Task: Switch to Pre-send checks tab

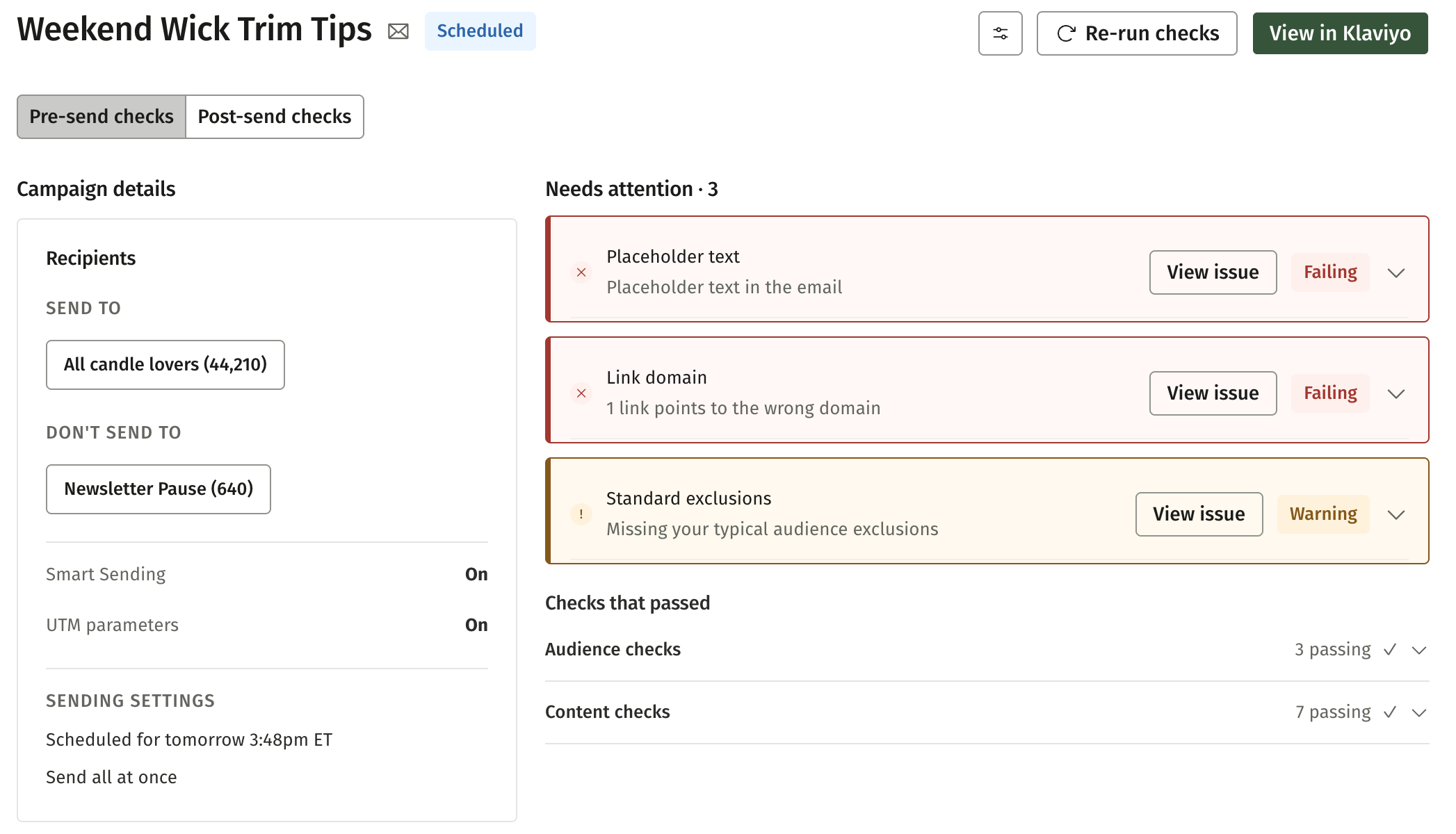Action: click(102, 117)
